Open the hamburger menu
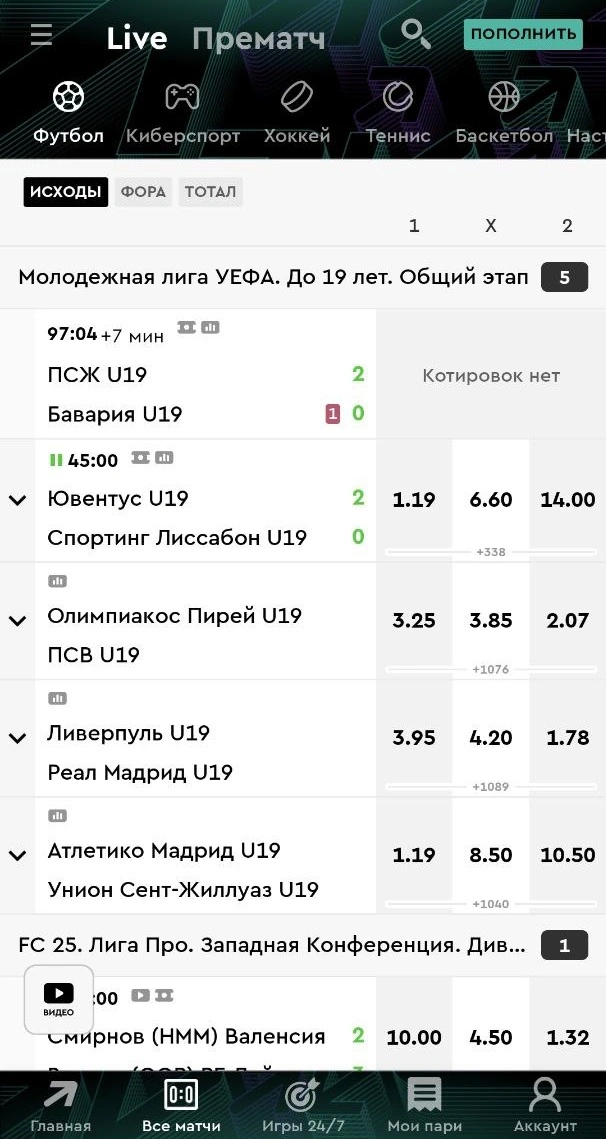The width and height of the screenshot is (606, 1139). pyautogui.click(x=41, y=35)
